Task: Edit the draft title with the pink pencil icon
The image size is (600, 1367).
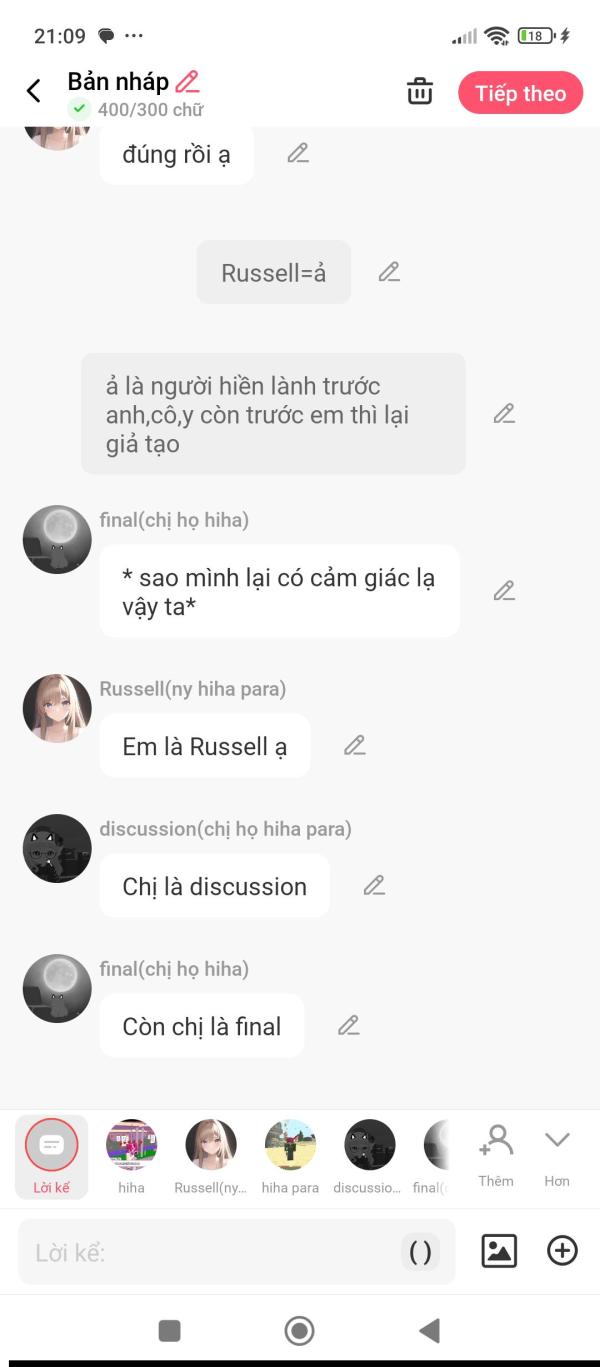Action: coord(187,82)
